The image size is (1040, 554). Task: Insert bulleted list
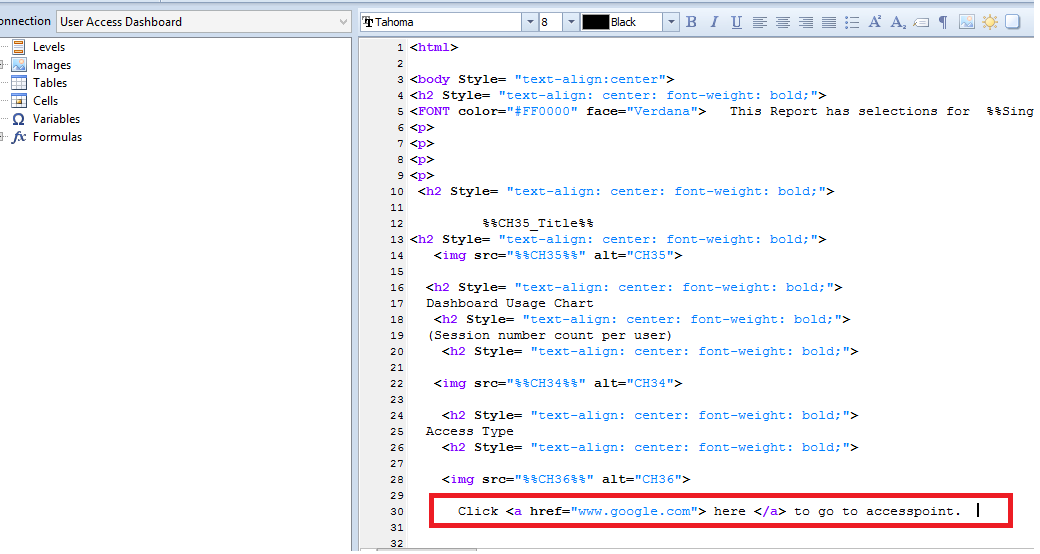tap(852, 22)
